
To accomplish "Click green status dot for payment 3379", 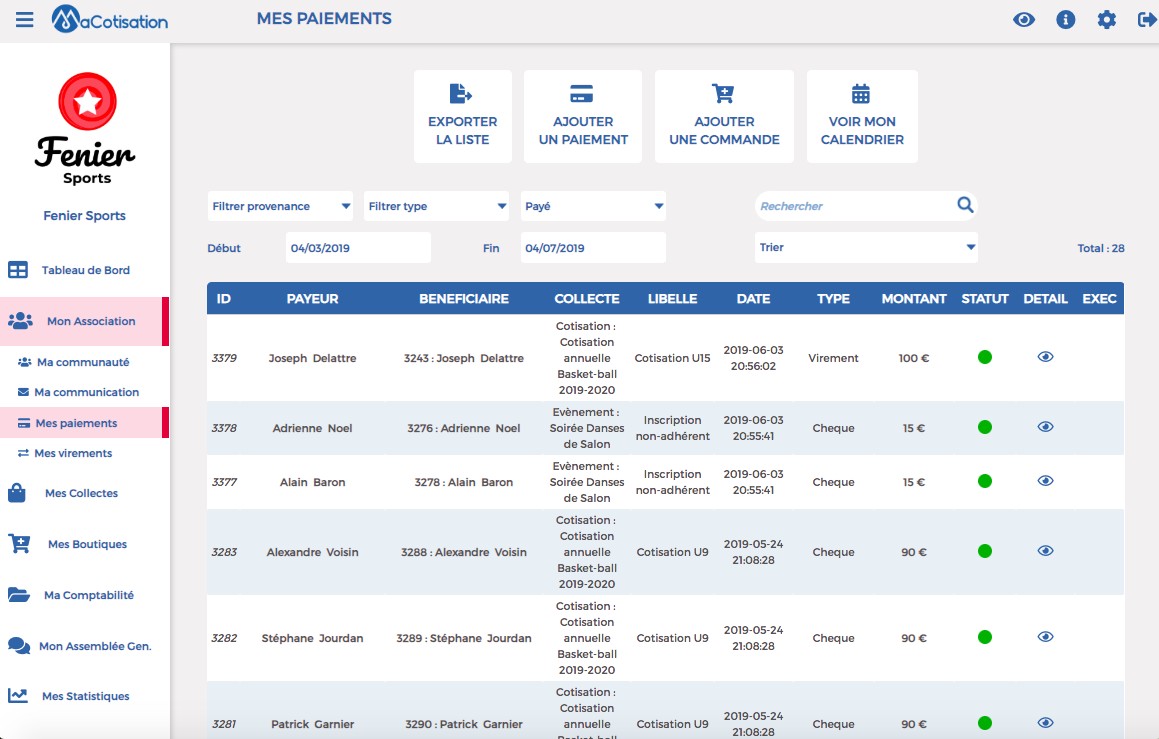I will coord(985,358).
